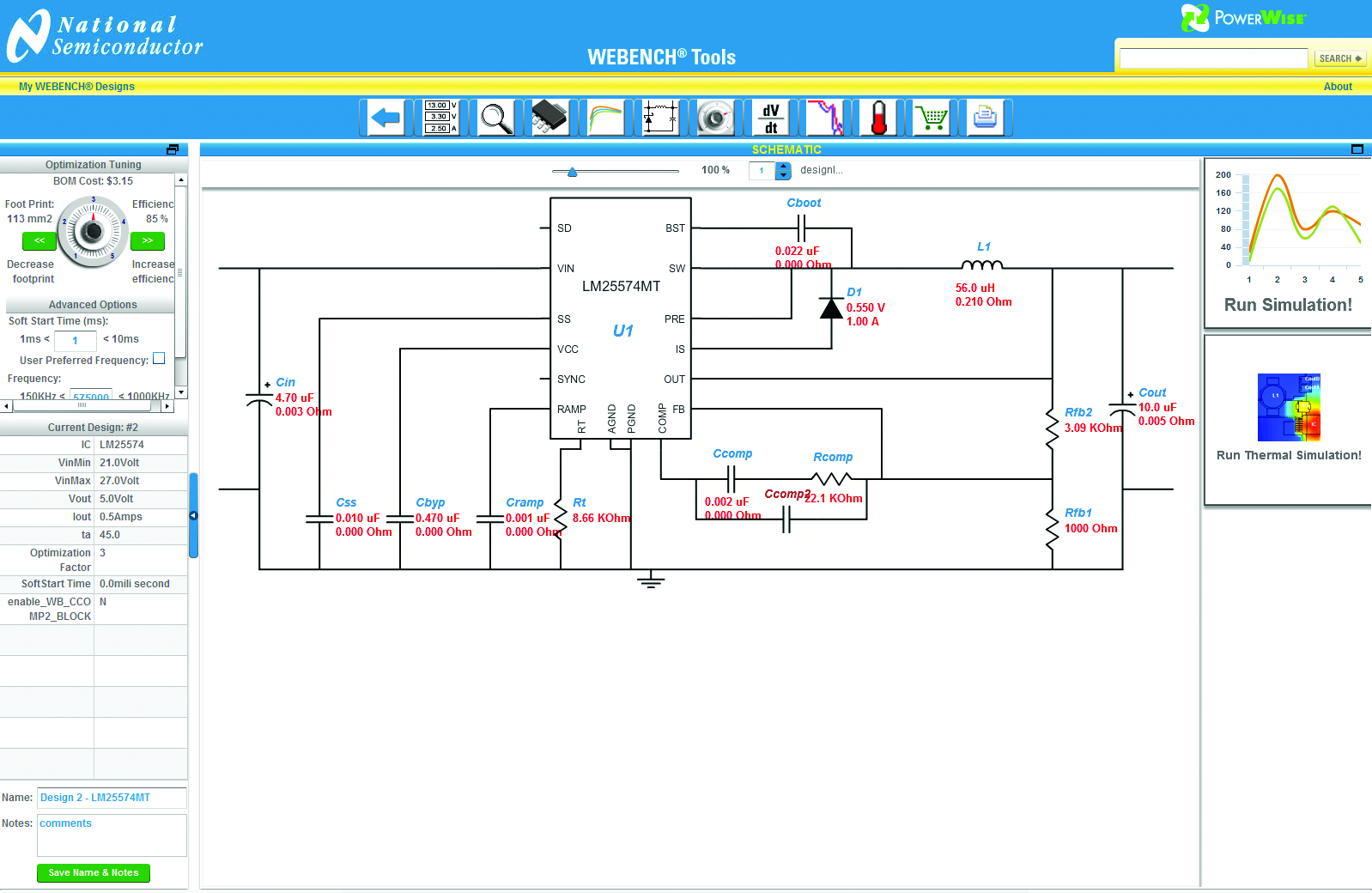Click the LM25574 IC value cell
This screenshot has height=893, width=1372.
141,445
